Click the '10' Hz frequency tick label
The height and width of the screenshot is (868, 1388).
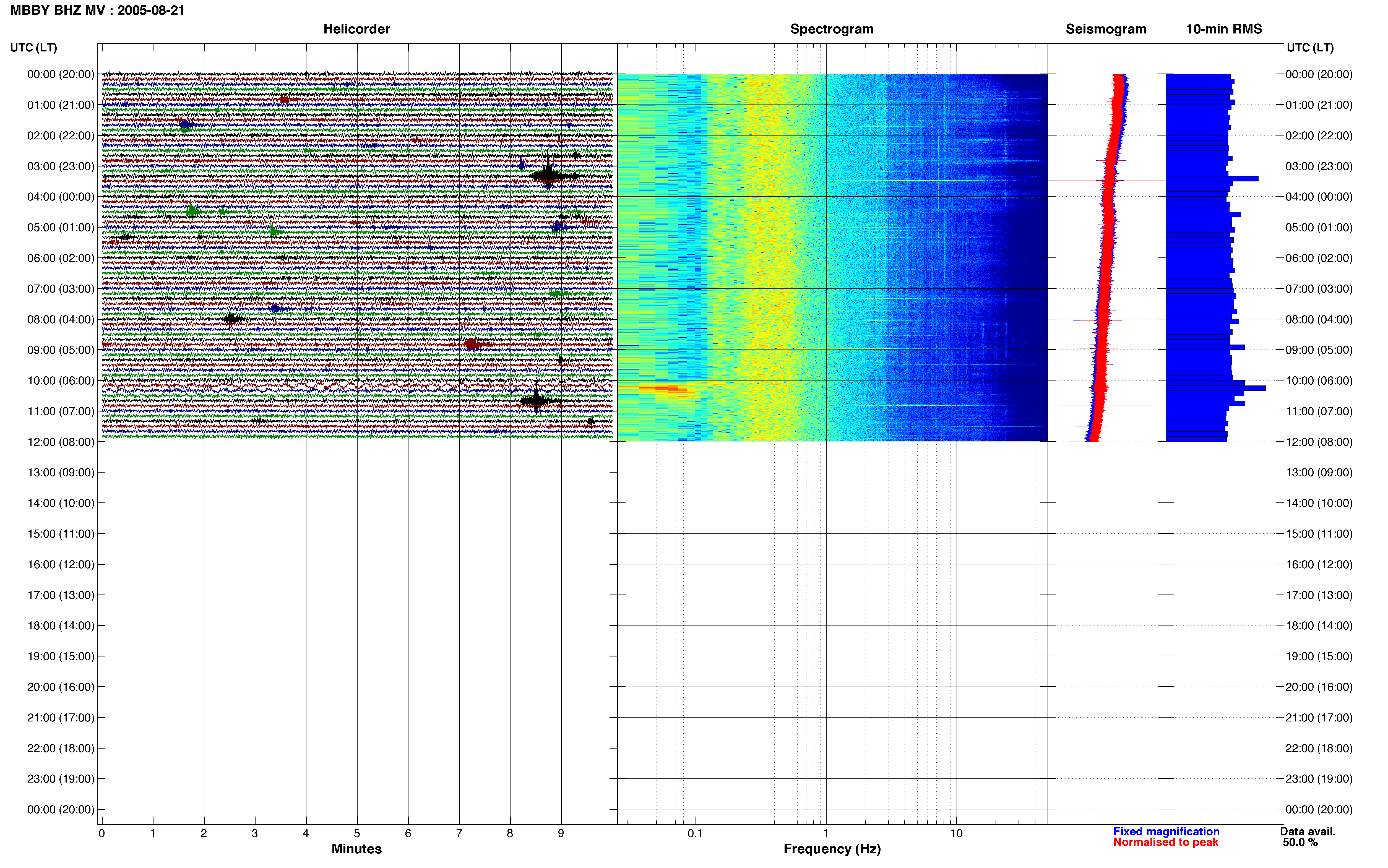pyautogui.click(x=956, y=833)
